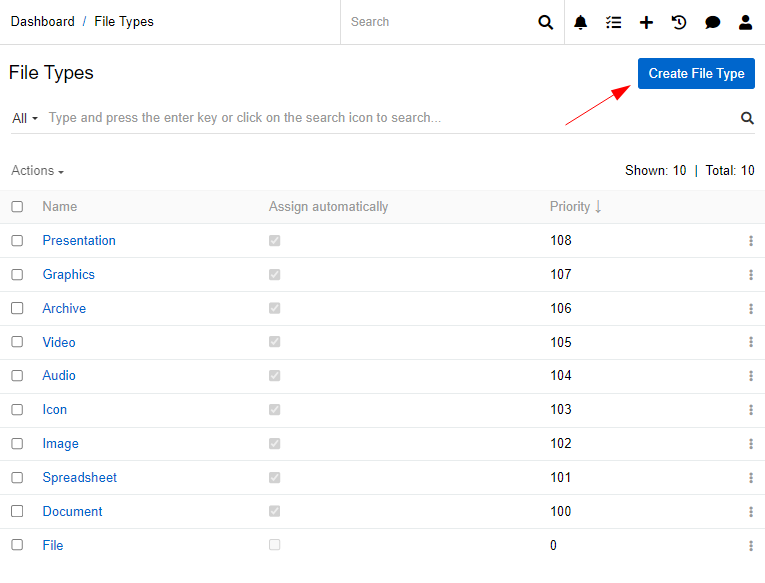Open row menu for Video

(751, 342)
